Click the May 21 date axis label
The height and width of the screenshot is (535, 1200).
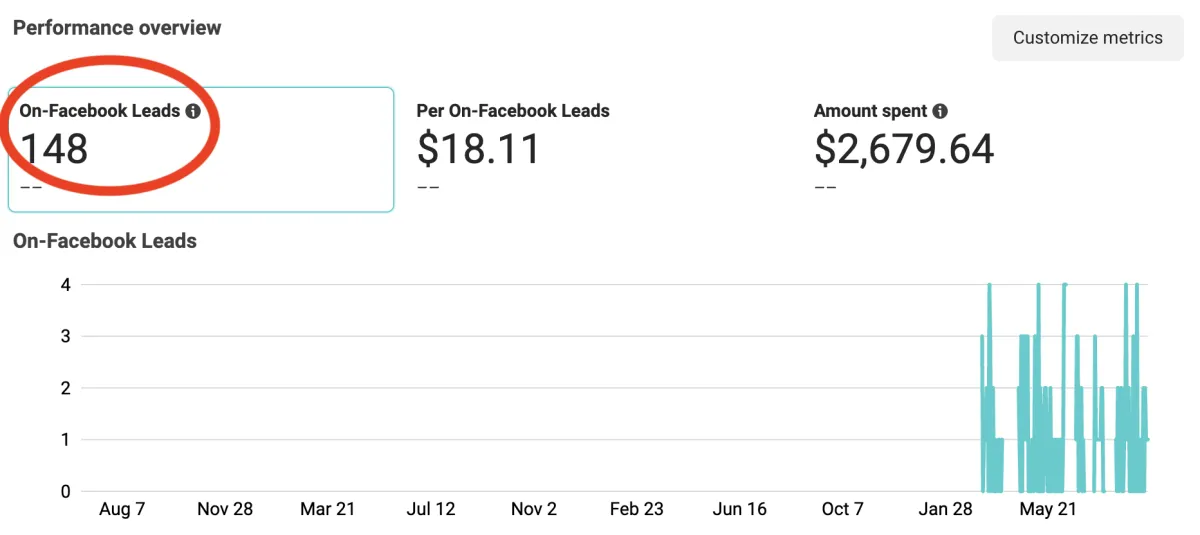(1049, 509)
